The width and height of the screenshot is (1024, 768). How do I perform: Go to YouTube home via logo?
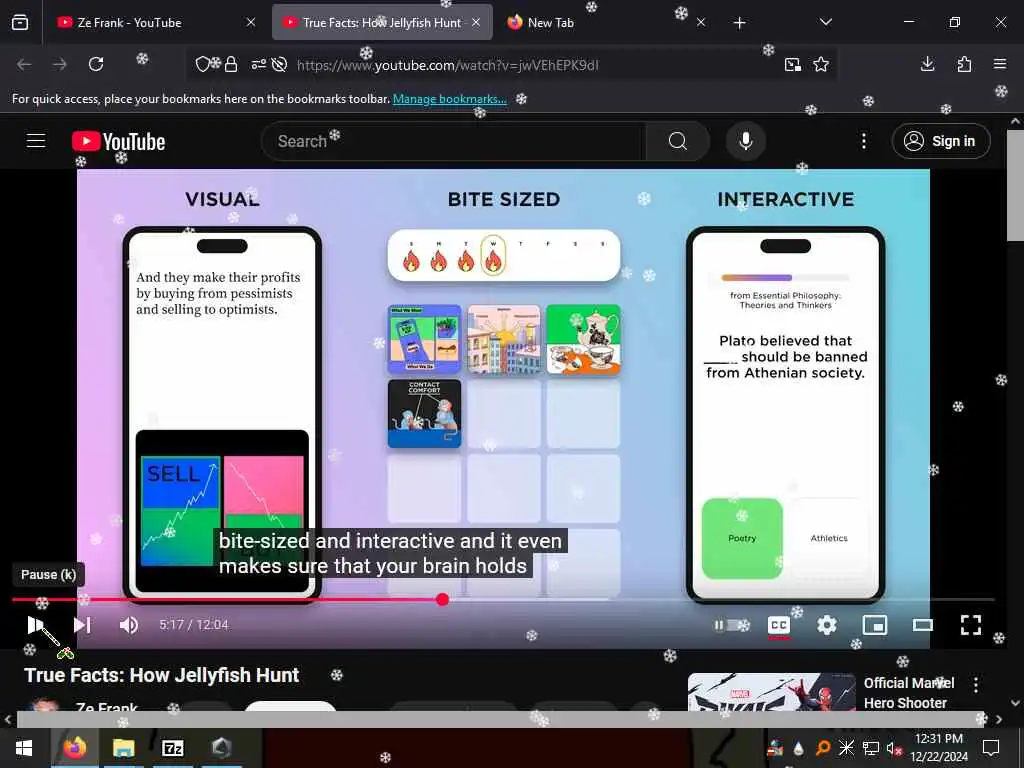119,141
